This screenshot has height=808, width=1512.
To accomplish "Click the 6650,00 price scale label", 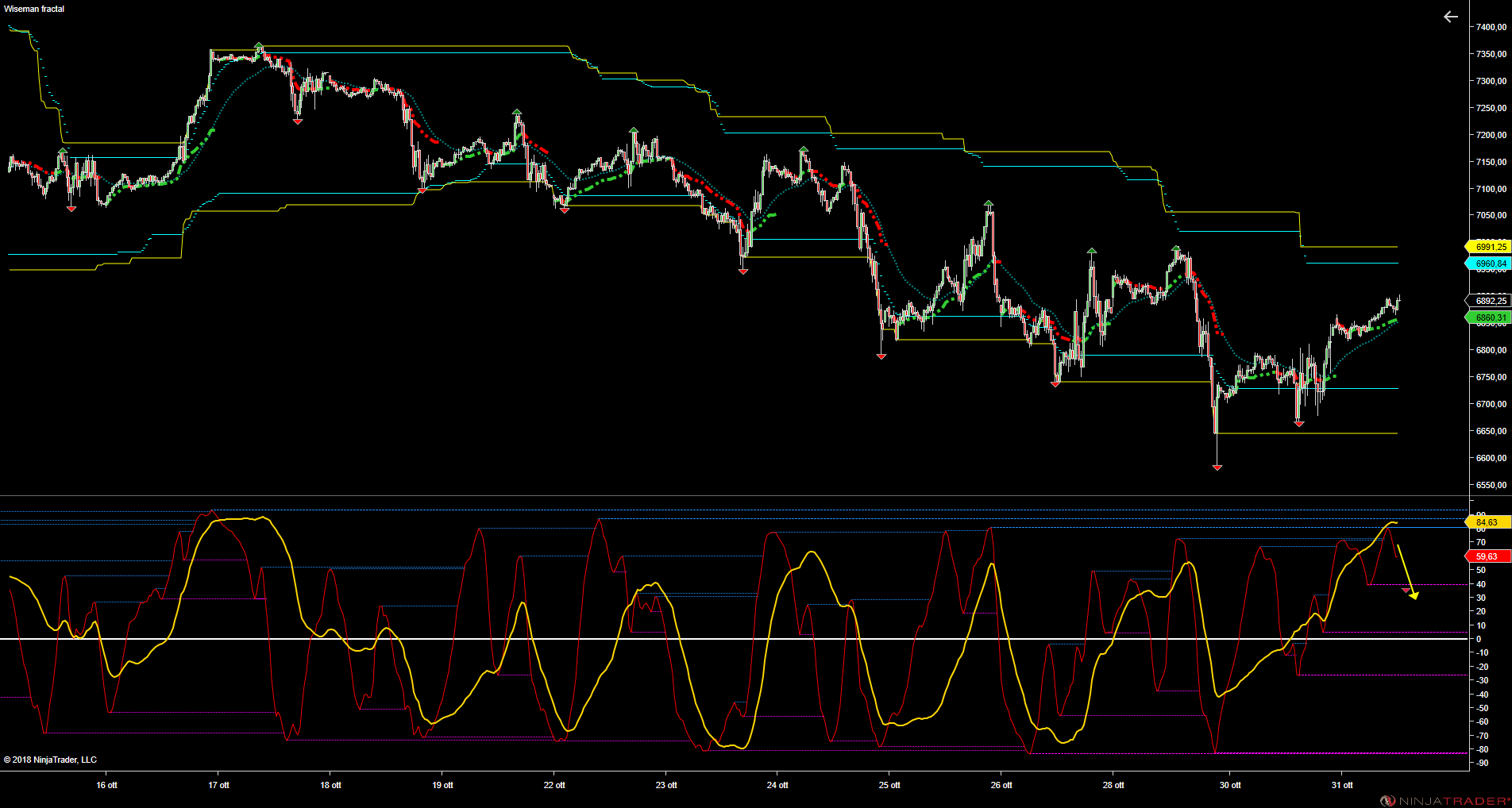I will click(1491, 431).
